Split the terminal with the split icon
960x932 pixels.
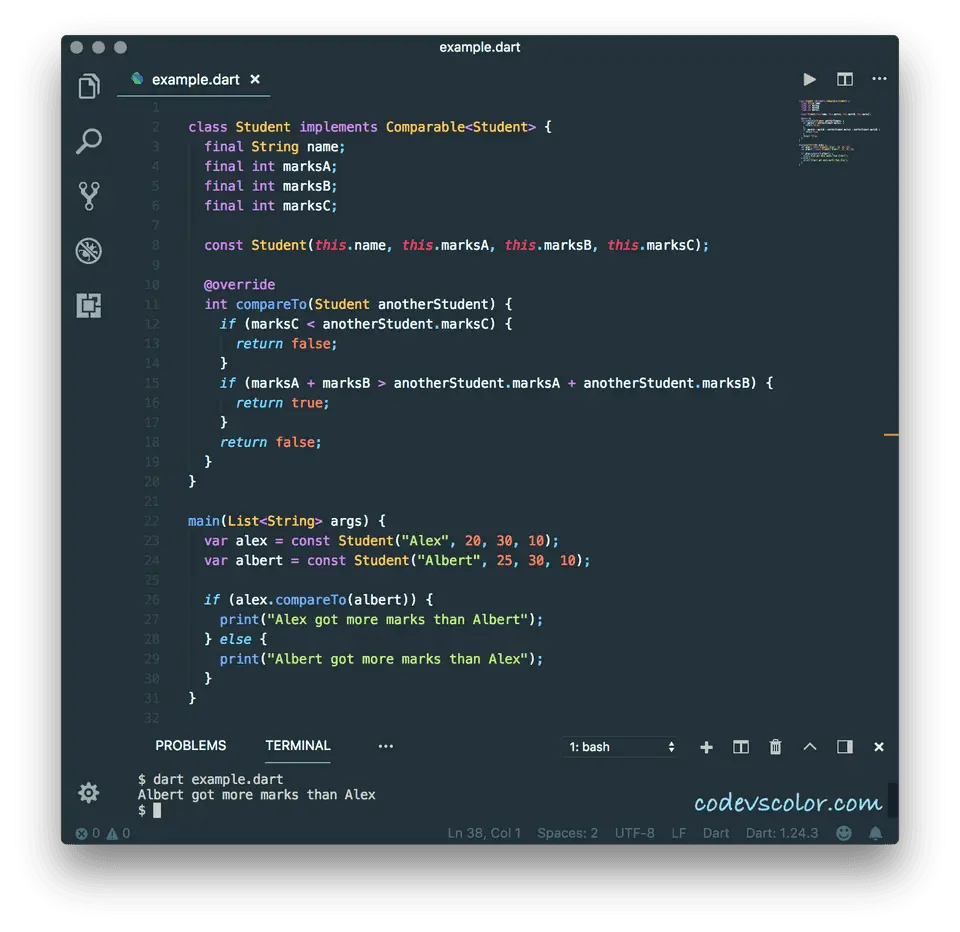(741, 747)
